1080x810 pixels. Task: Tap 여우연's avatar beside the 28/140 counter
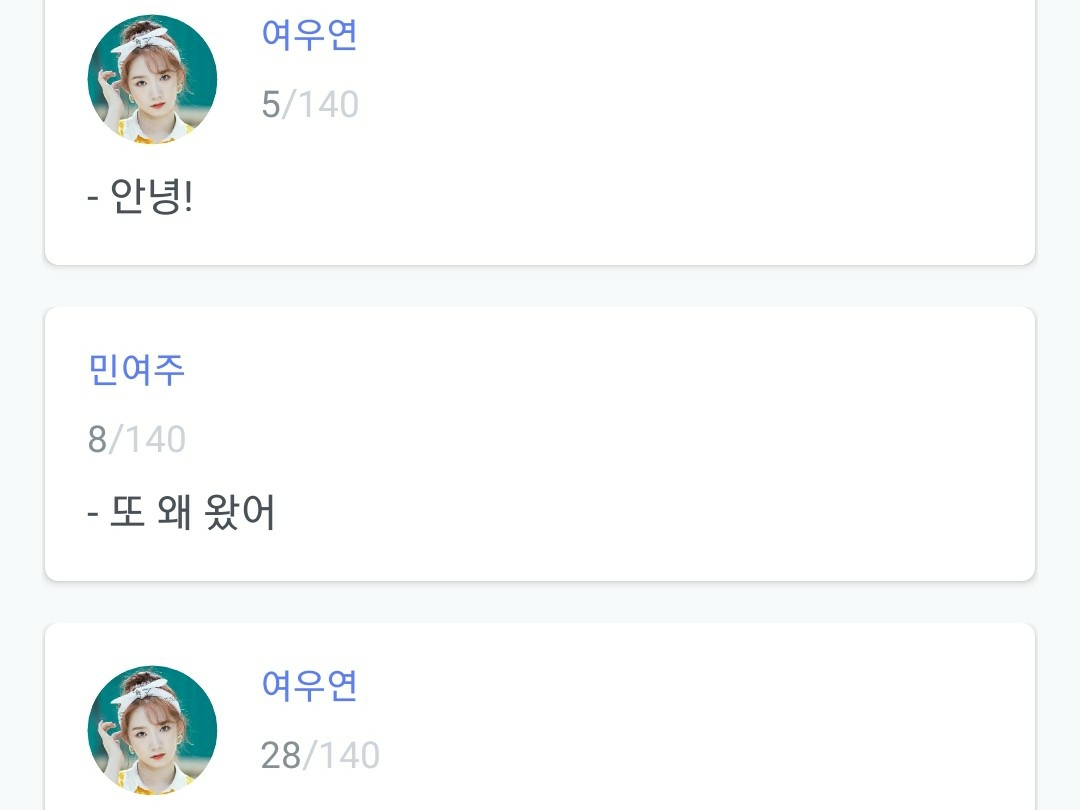tap(152, 730)
